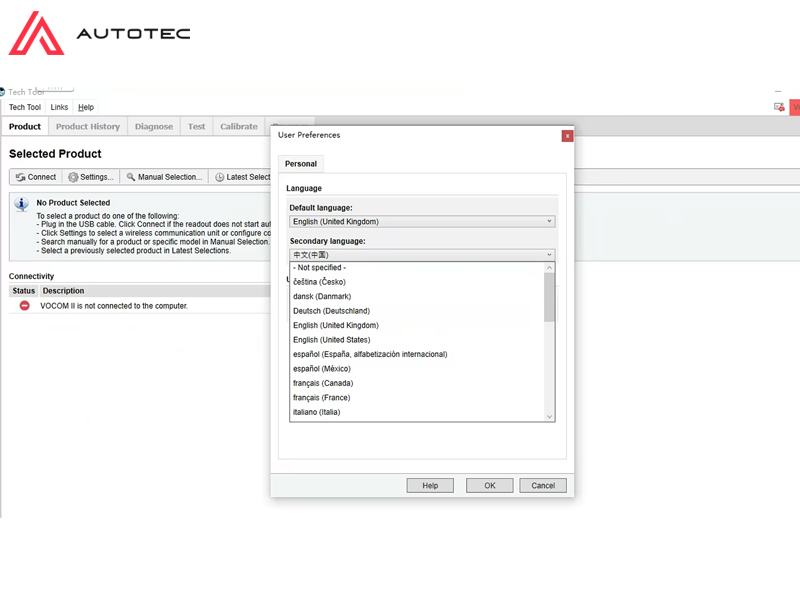Switch to the Diagnose tab
800x600 pixels.
[154, 127]
